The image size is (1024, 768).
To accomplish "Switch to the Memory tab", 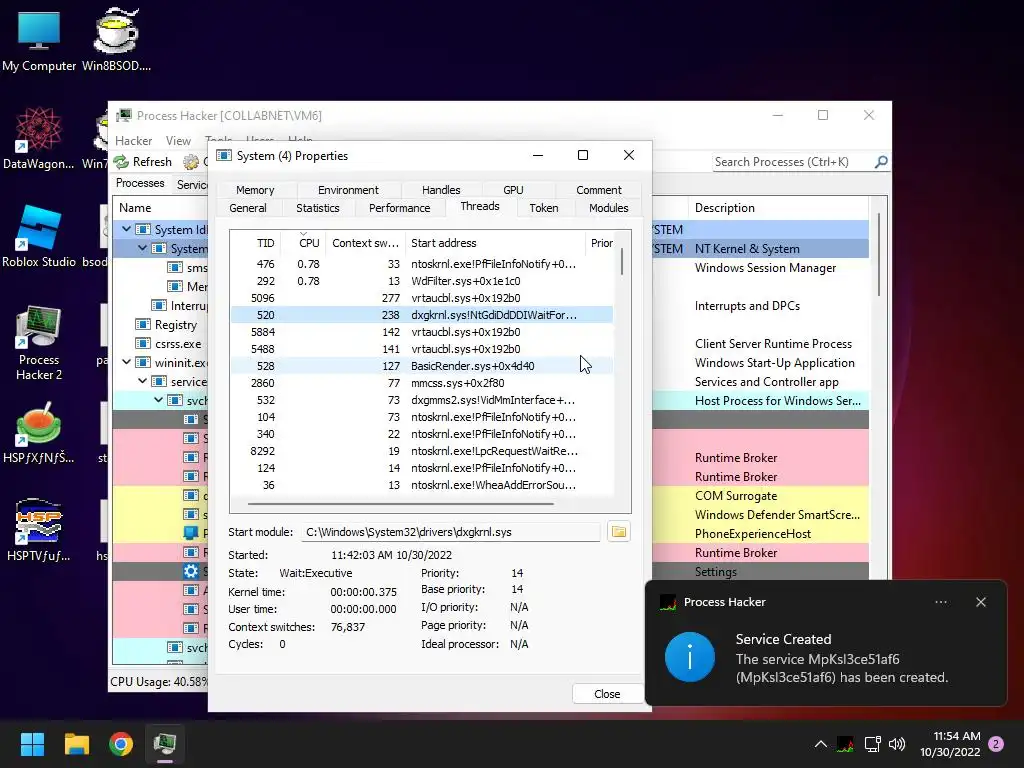I will click(x=255, y=190).
